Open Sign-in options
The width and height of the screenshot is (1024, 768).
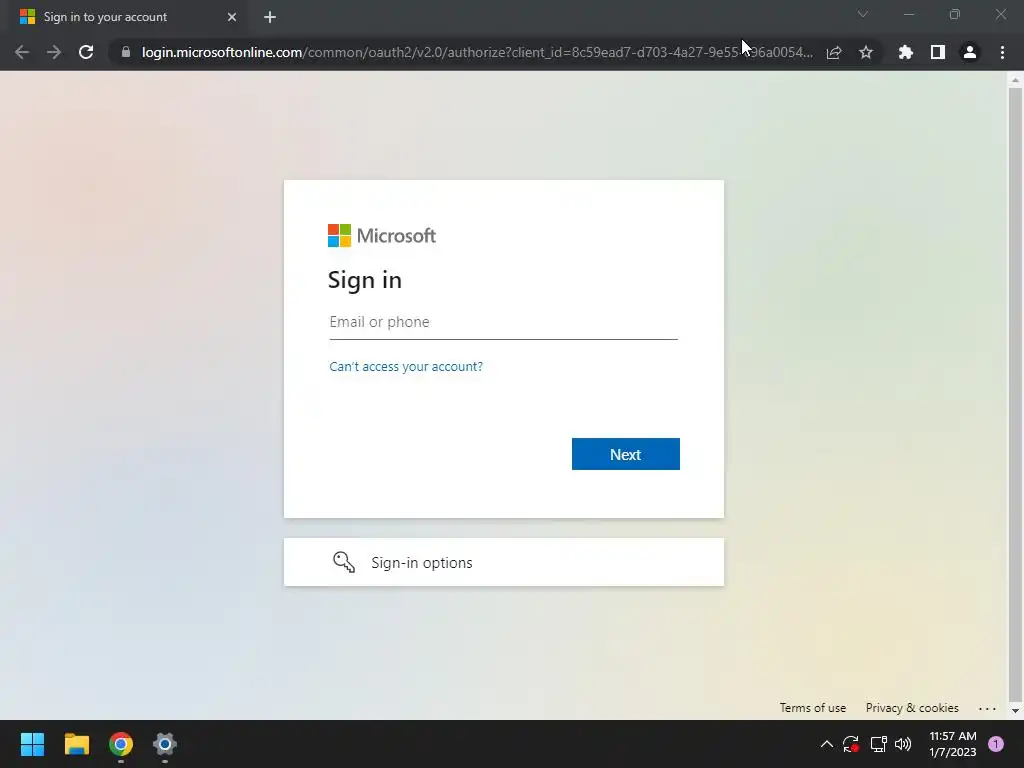coord(504,562)
